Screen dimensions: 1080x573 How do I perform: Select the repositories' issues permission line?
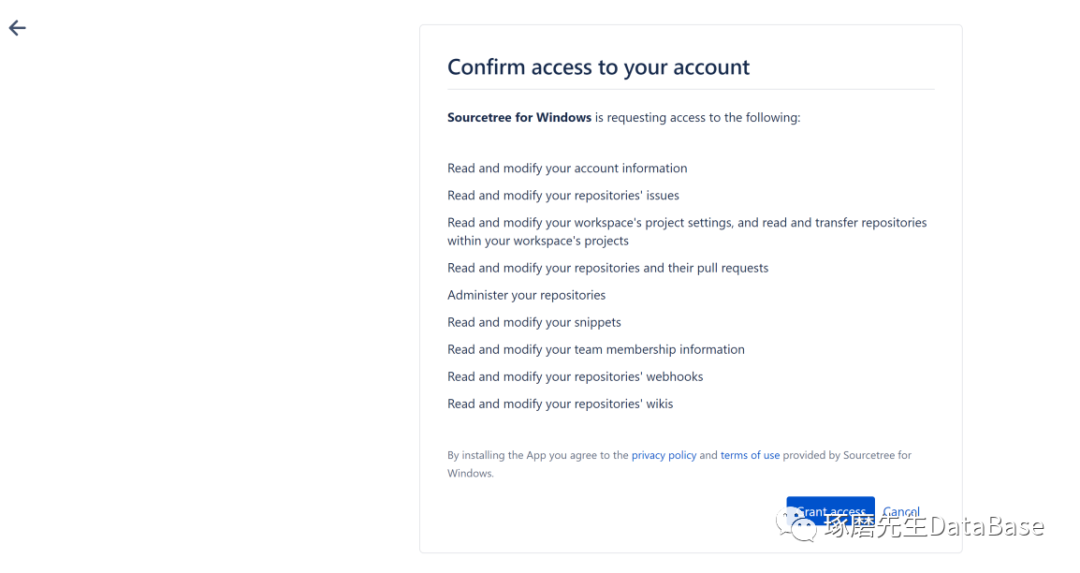pyautogui.click(x=563, y=195)
